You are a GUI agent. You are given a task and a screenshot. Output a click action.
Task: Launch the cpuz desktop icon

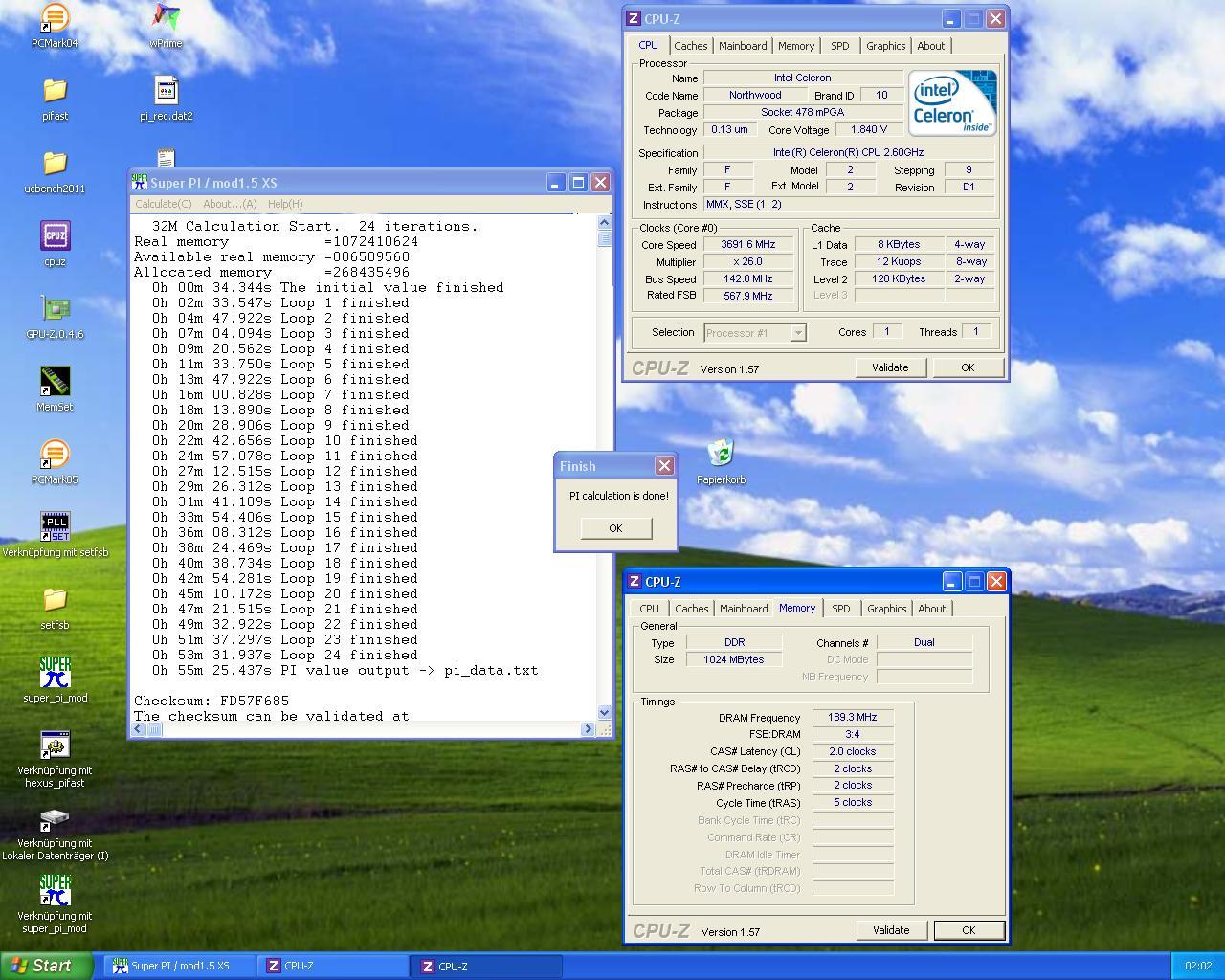coord(55,245)
